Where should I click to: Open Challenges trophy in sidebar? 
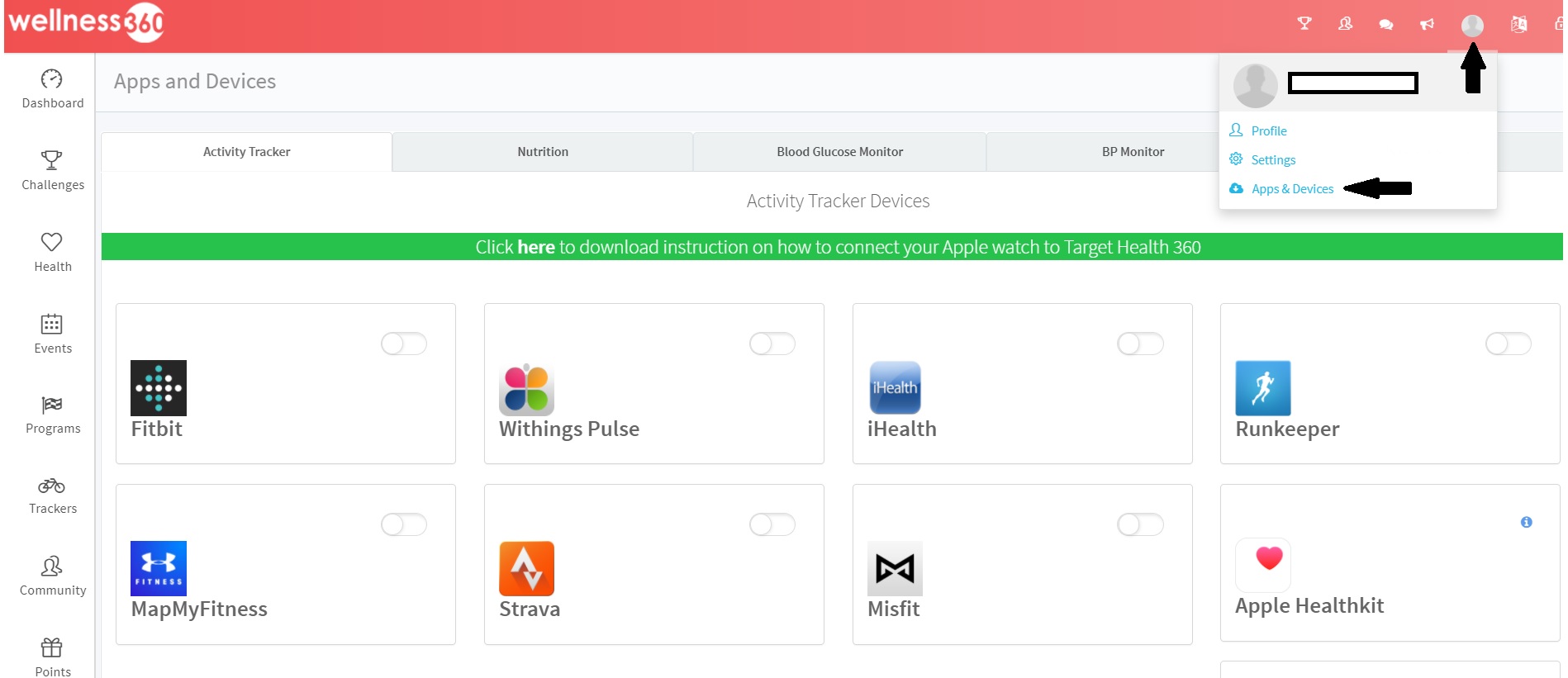pyautogui.click(x=52, y=160)
